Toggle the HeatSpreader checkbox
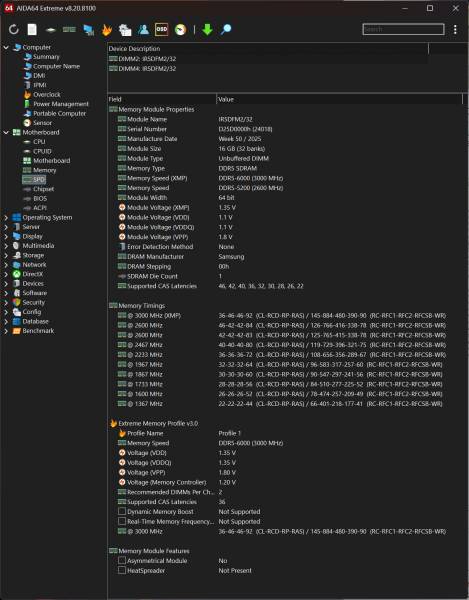The height and width of the screenshot is (600, 469). (122, 570)
